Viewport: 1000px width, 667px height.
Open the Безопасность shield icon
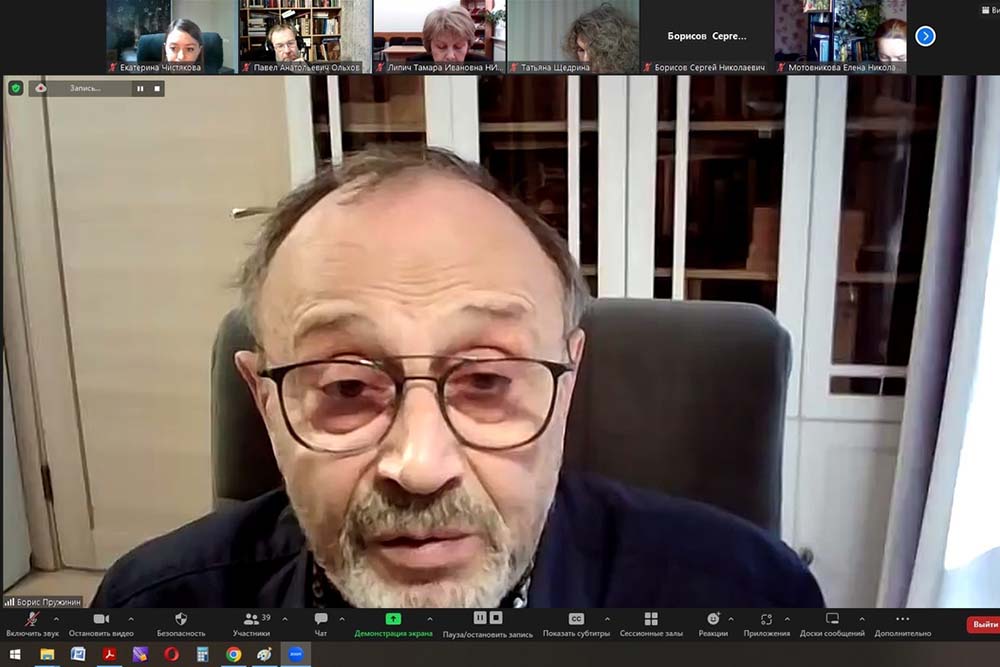pyautogui.click(x=181, y=620)
